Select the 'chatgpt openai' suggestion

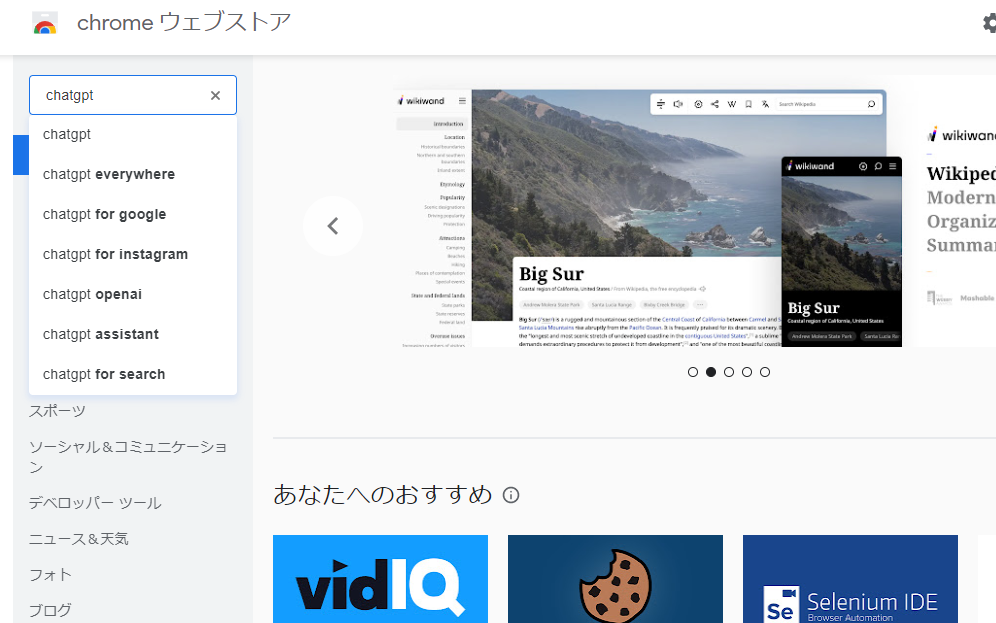pyautogui.click(x=133, y=295)
